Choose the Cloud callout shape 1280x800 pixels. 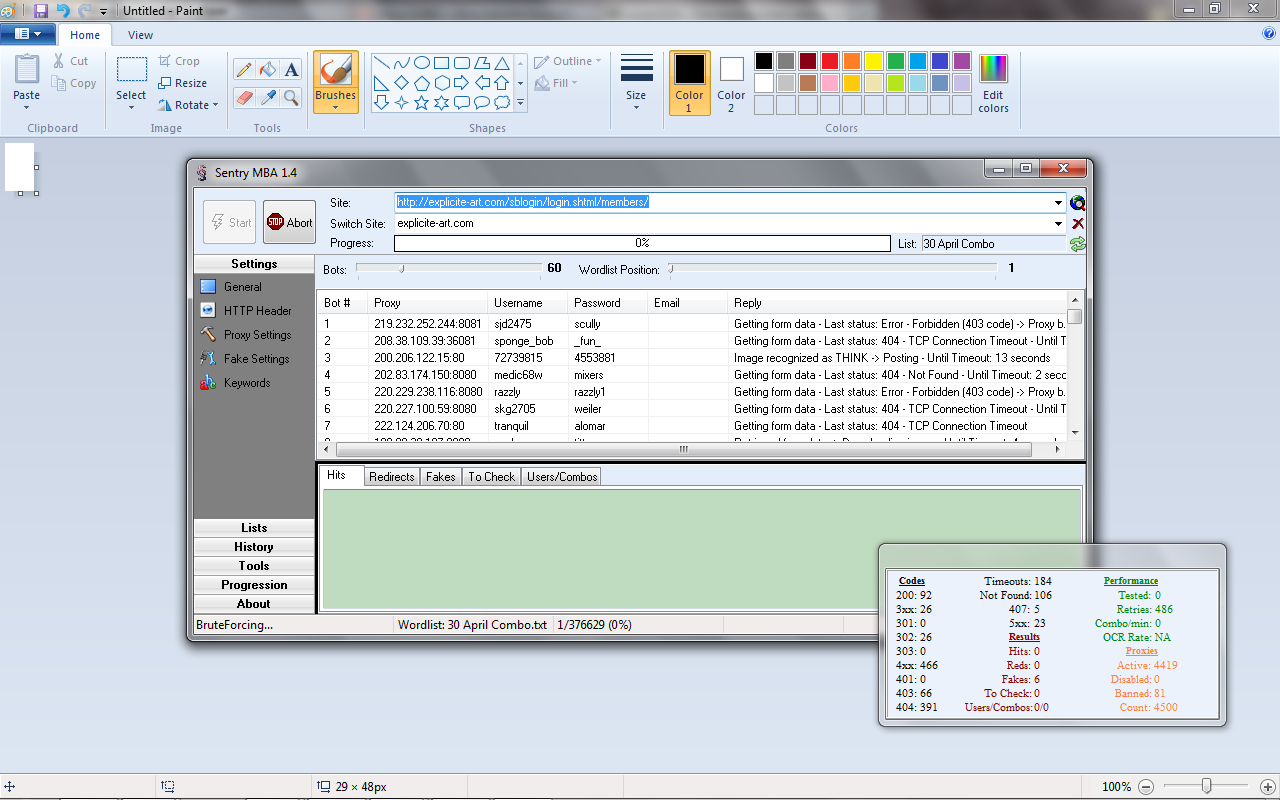[501, 102]
